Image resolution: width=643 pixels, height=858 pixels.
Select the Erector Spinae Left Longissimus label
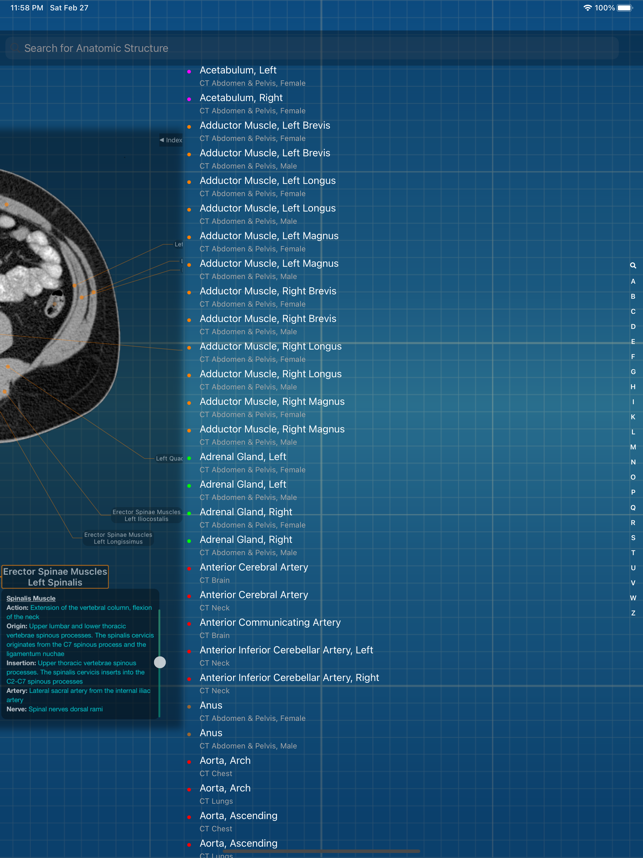tap(118, 538)
